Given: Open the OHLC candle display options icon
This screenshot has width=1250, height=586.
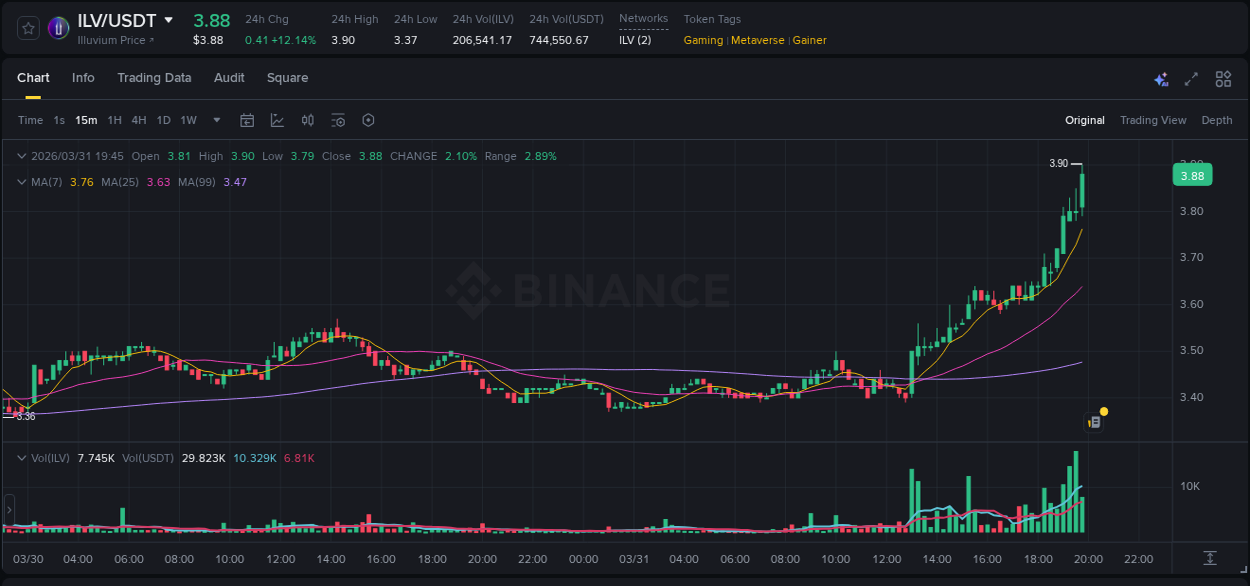Looking at the screenshot, I should pyautogui.click(x=308, y=120).
